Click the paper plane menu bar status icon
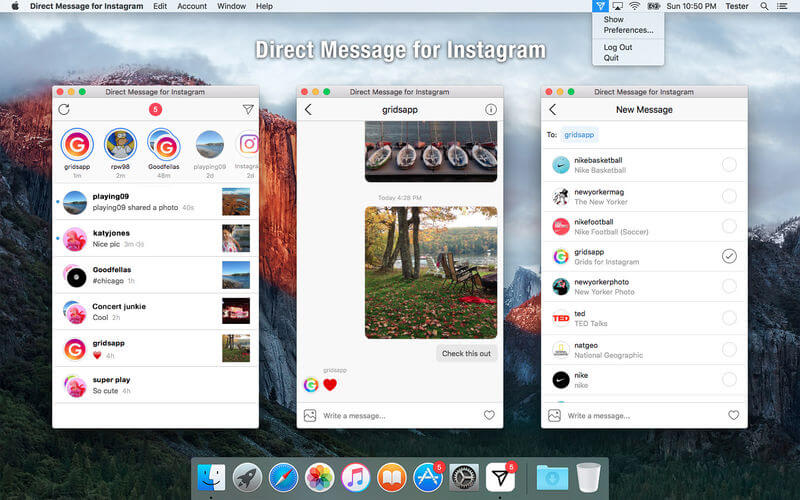 coord(600,6)
